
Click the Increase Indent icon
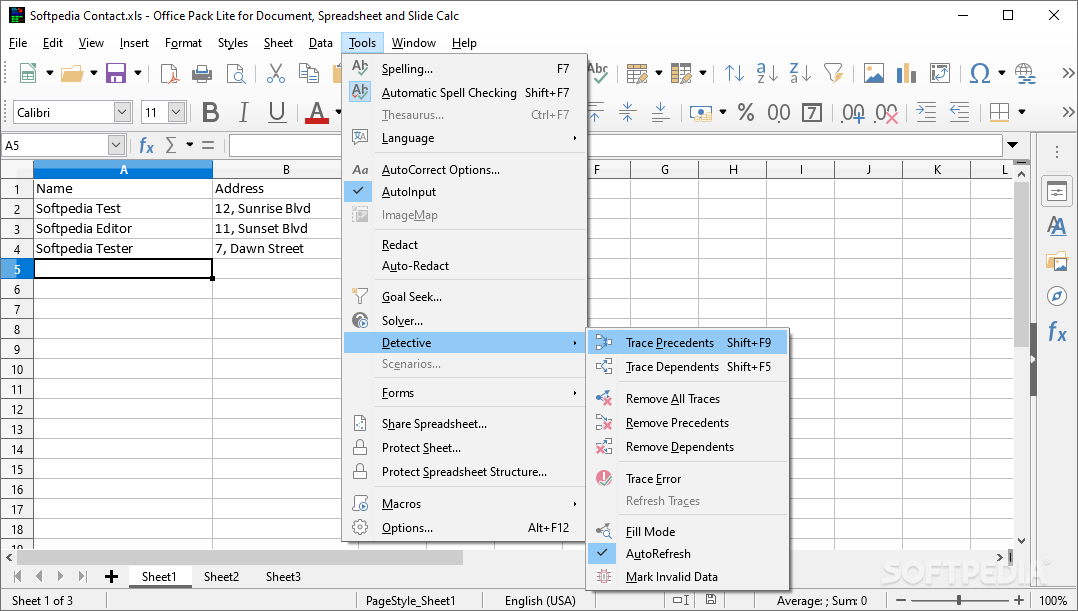coord(926,112)
